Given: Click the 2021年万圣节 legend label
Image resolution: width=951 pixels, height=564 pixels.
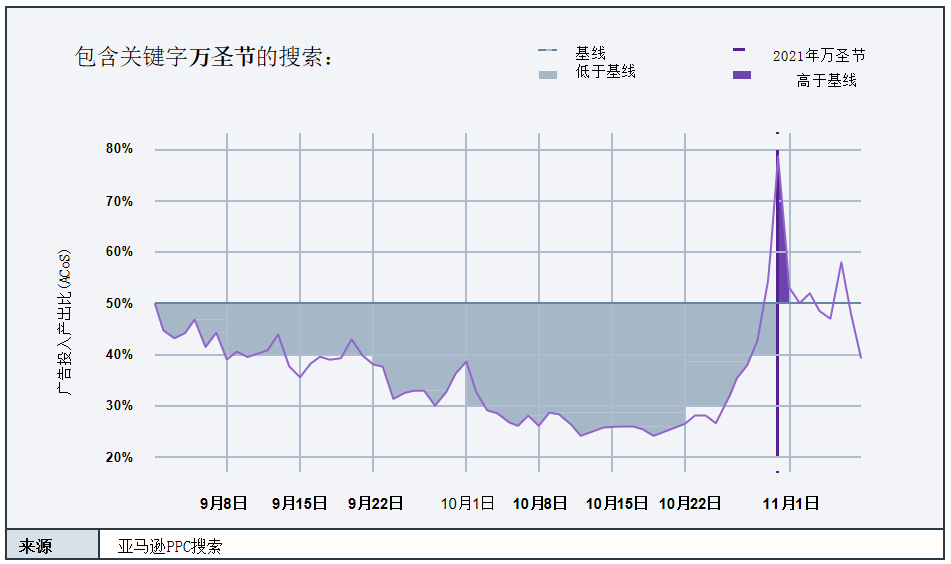Looking at the screenshot, I should click(819, 55).
